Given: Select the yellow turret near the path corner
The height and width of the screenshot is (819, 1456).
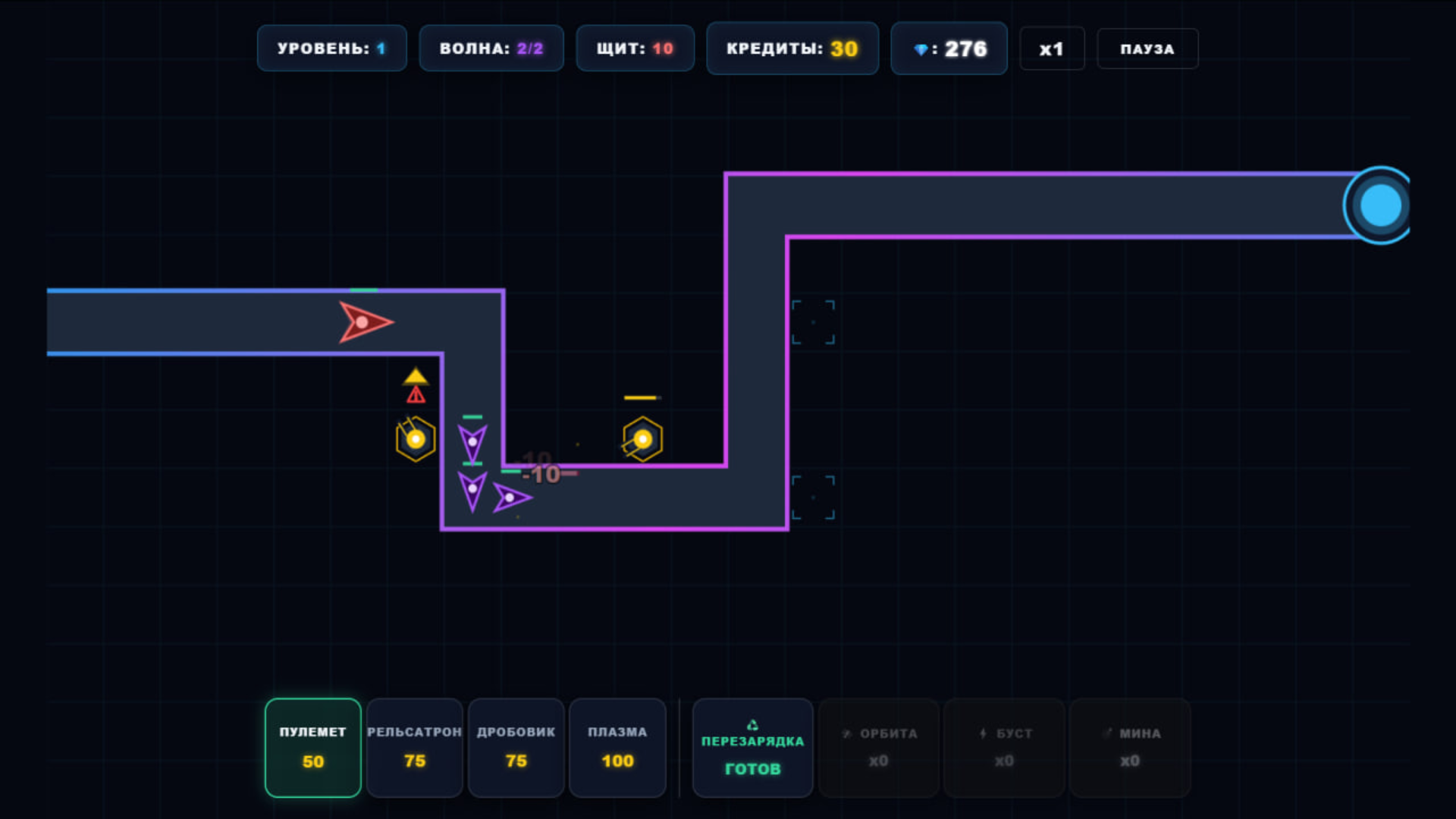Looking at the screenshot, I should [x=415, y=438].
